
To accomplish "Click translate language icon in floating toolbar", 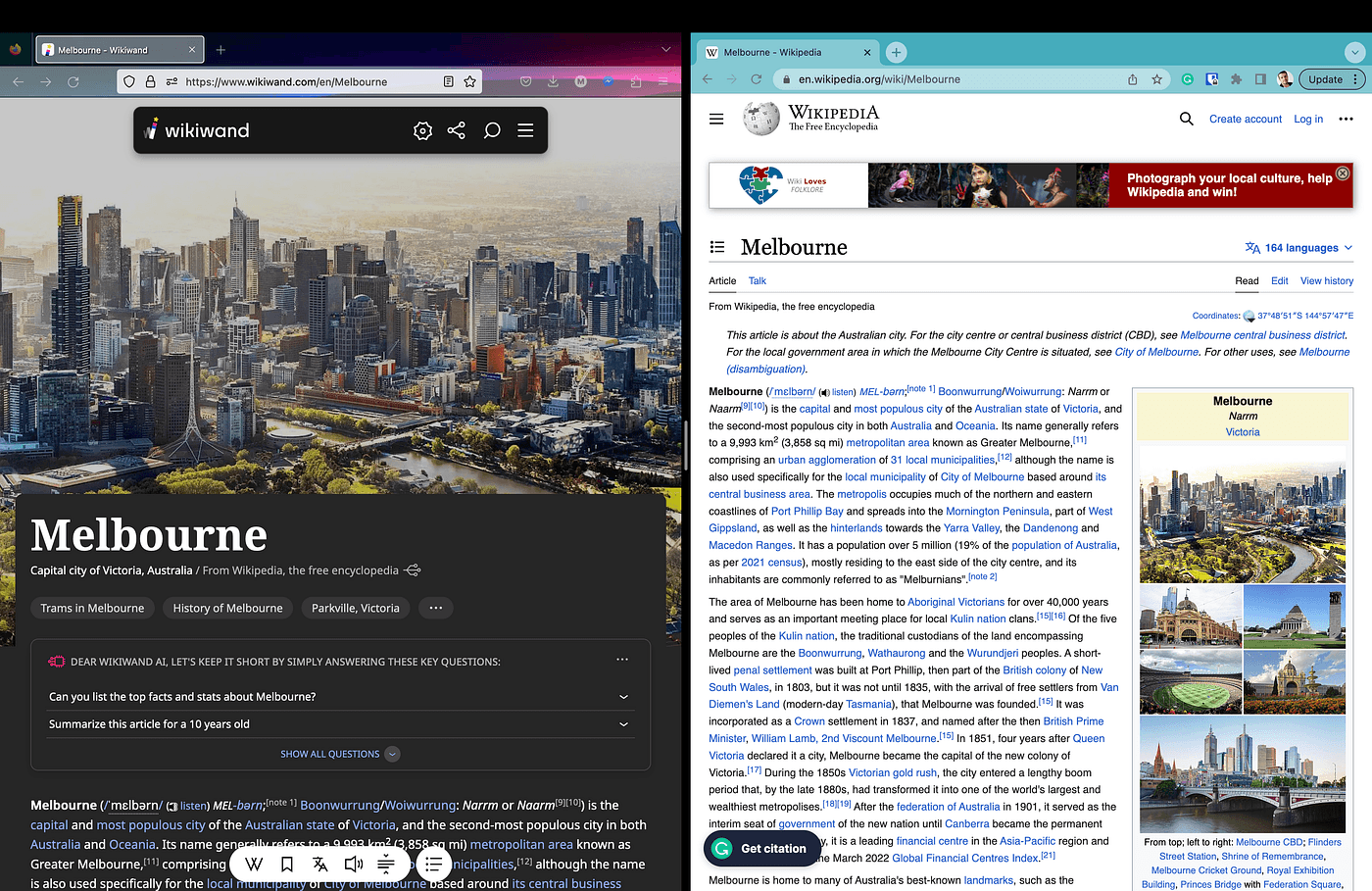I will [x=319, y=864].
